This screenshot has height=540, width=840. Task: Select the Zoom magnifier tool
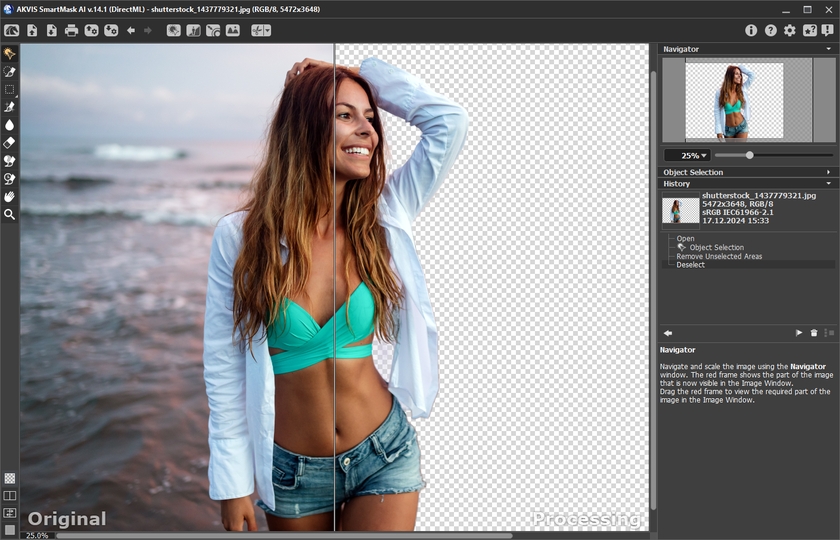9,214
